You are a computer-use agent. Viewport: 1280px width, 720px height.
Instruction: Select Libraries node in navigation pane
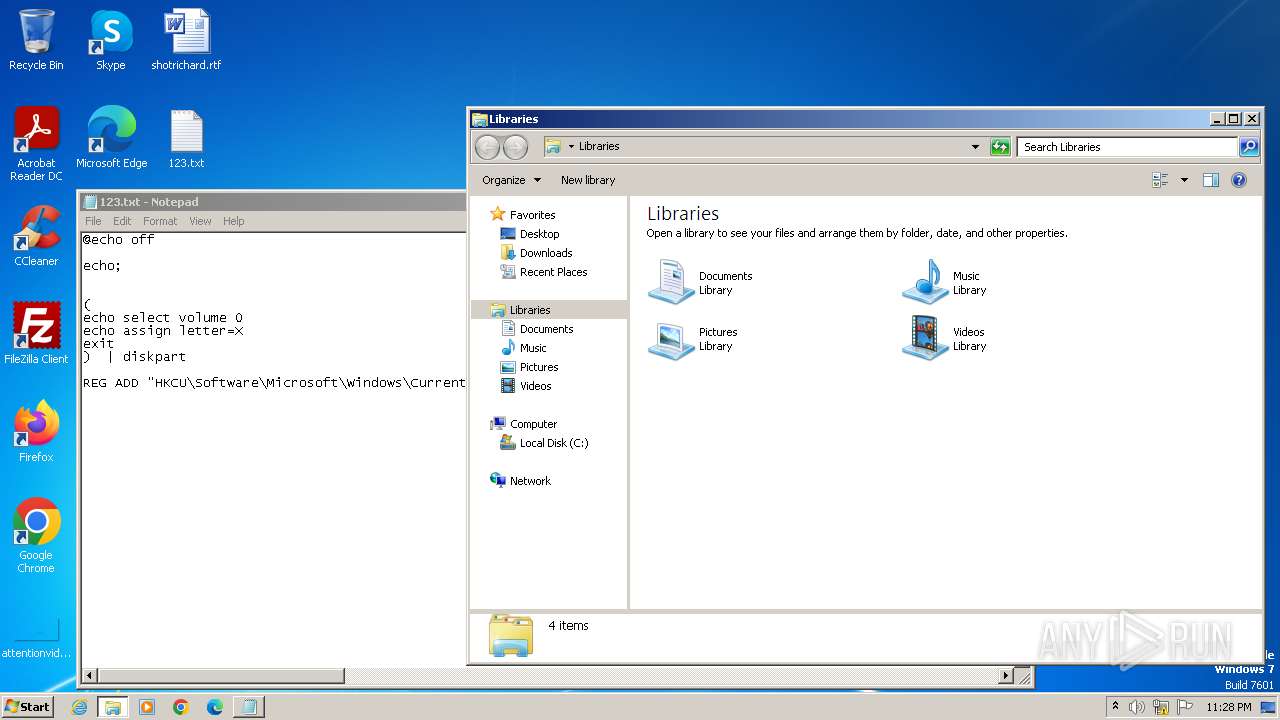(530, 310)
